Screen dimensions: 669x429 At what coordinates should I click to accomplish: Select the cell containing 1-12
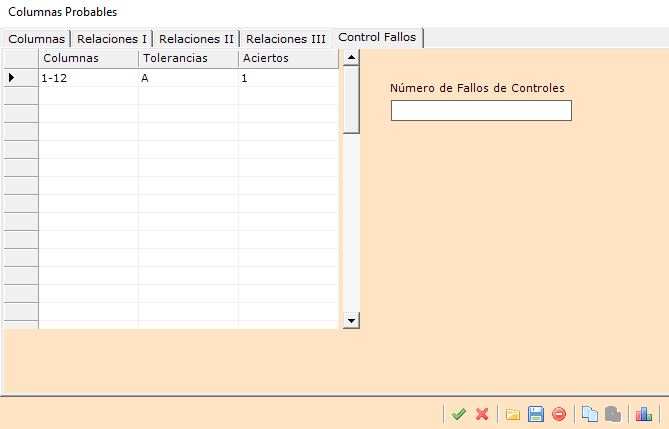pyautogui.click(x=88, y=78)
